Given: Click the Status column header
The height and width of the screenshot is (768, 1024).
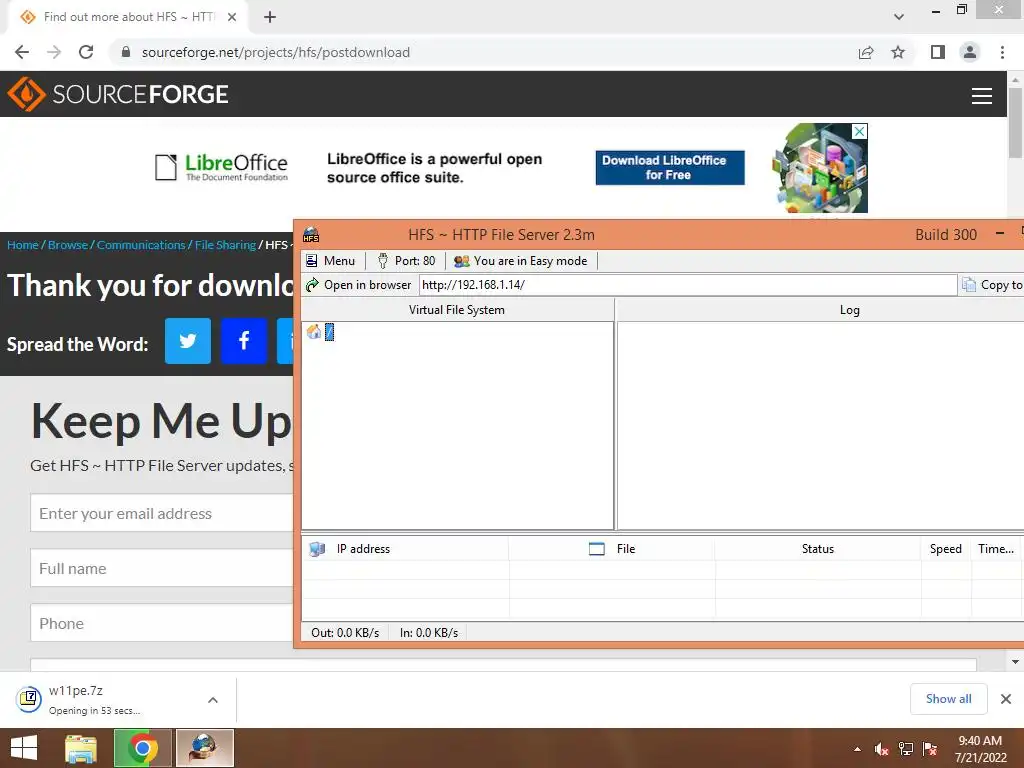Looking at the screenshot, I should coord(818,549).
